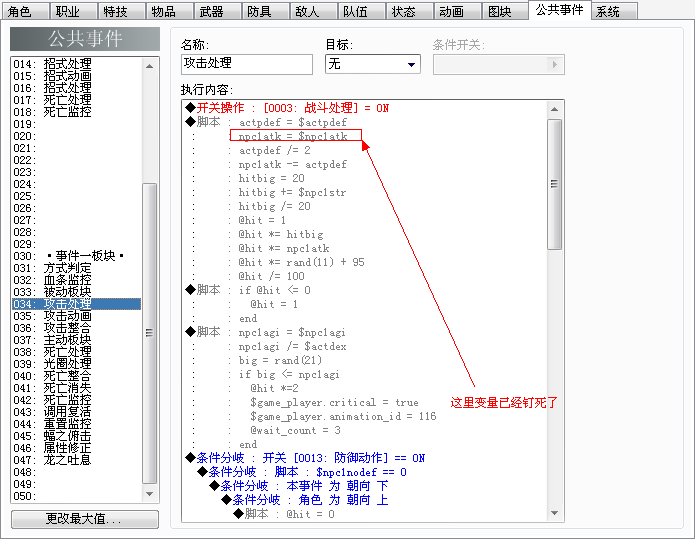Open the 目标 dropdown

372,64
